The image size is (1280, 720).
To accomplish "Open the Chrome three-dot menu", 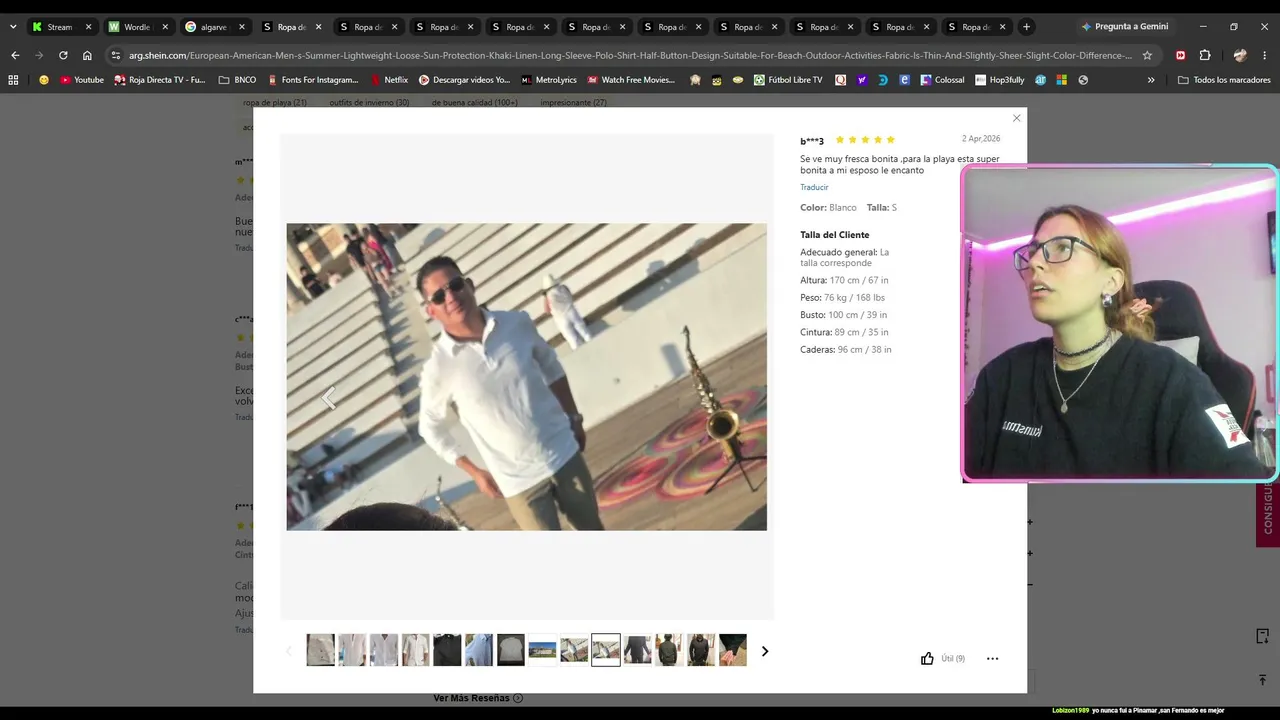I will (x=1265, y=55).
